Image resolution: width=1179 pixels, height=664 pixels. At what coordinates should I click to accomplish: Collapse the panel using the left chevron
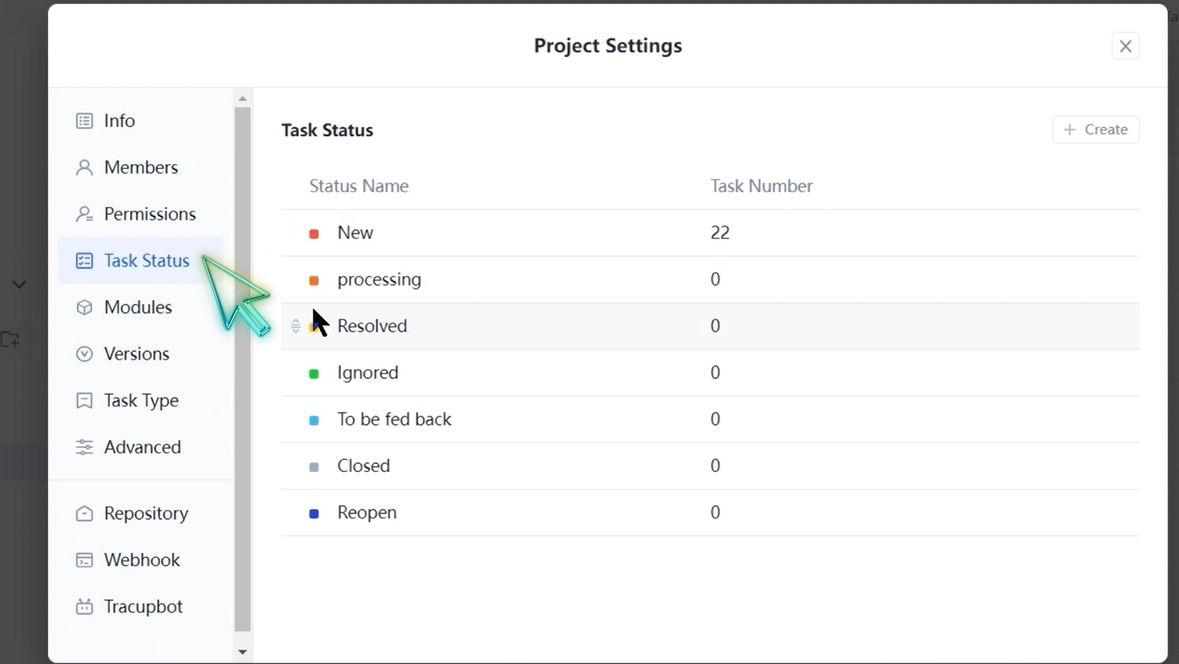point(20,284)
